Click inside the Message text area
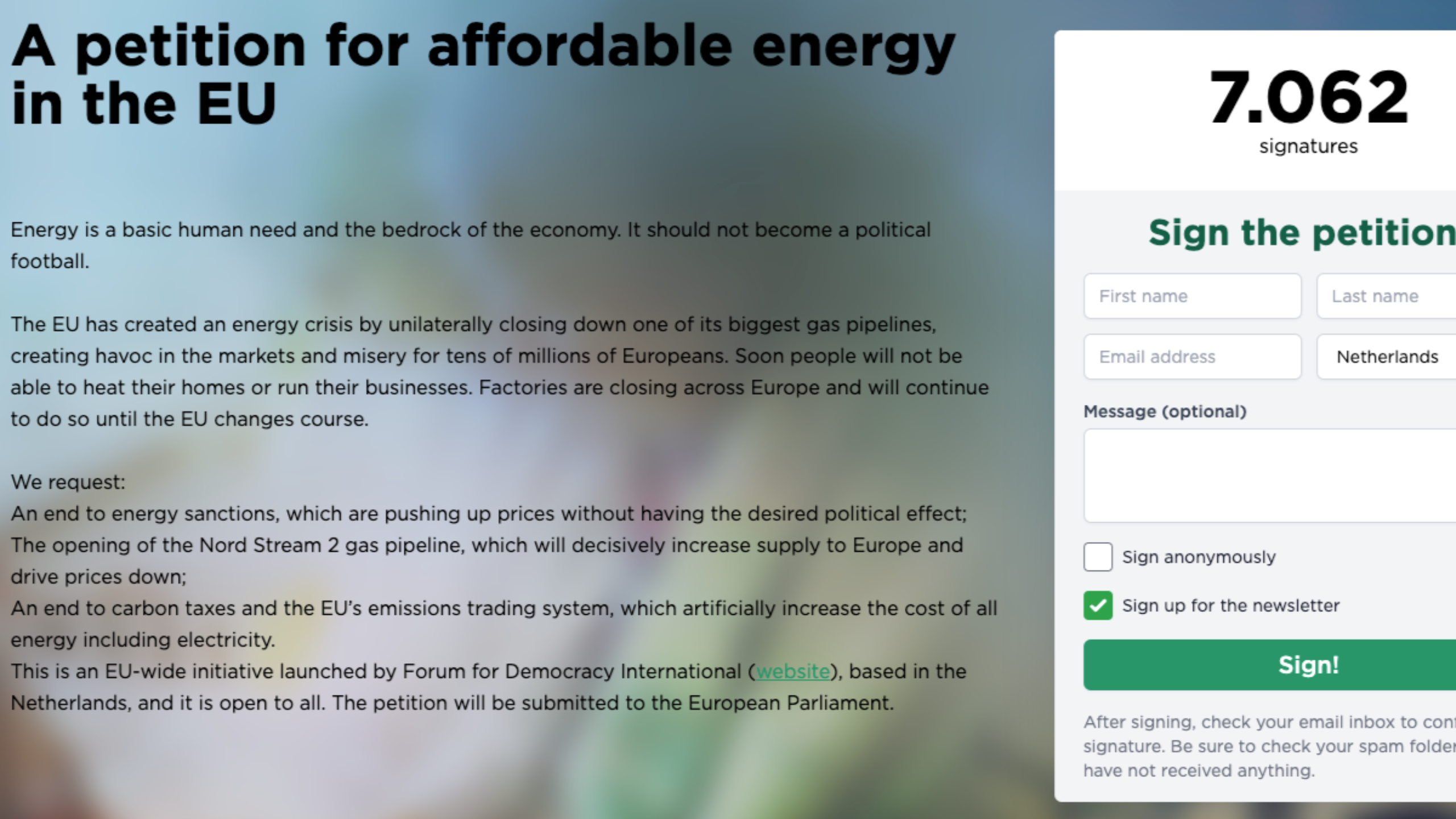The image size is (1456, 819). coord(1269,475)
